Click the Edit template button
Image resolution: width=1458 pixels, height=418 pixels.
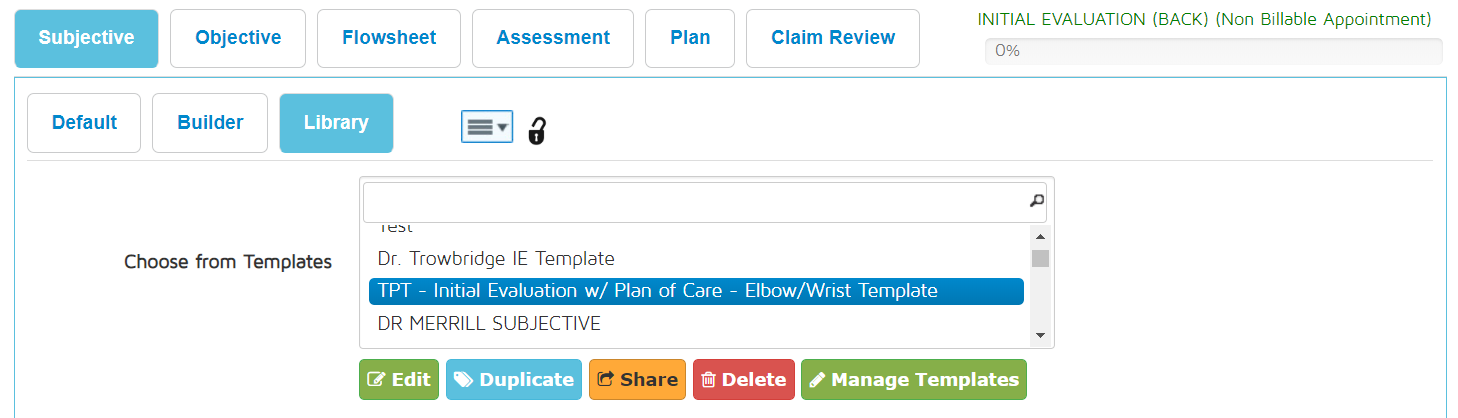pos(399,380)
